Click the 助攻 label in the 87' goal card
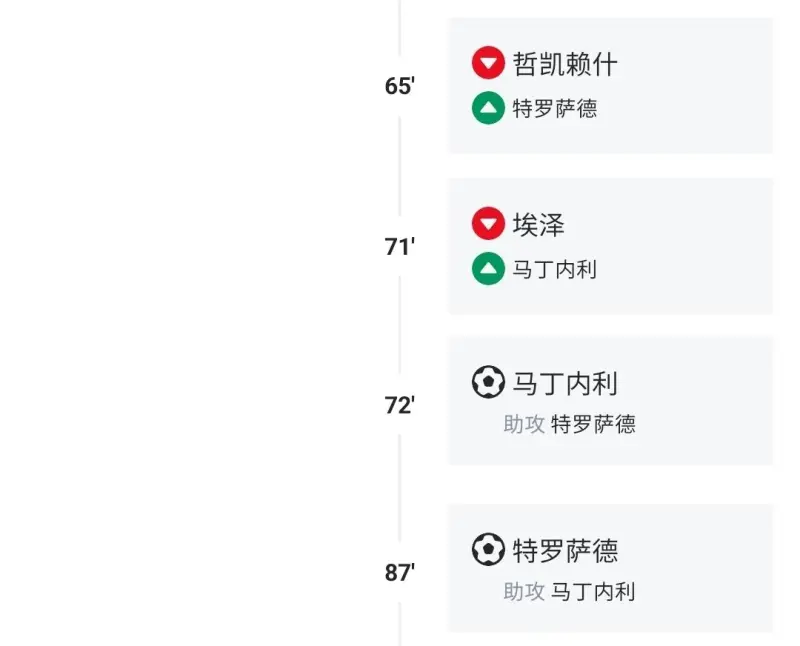The height and width of the screenshot is (646, 800). [524, 591]
